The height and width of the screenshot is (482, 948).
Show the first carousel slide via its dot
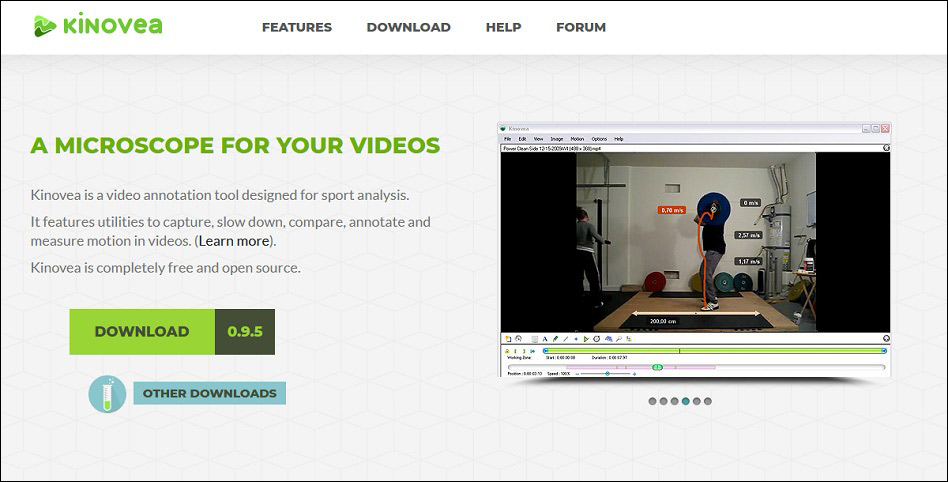[652, 401]
